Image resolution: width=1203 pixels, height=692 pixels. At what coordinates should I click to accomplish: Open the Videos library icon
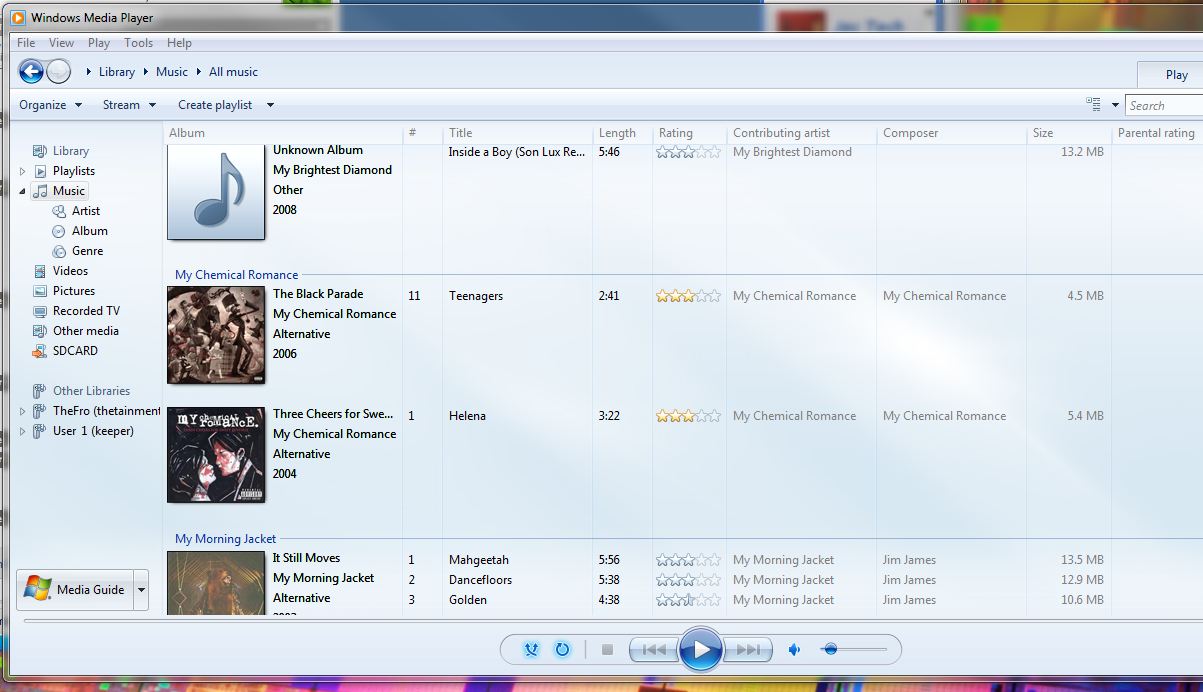(x=40, y=271)
